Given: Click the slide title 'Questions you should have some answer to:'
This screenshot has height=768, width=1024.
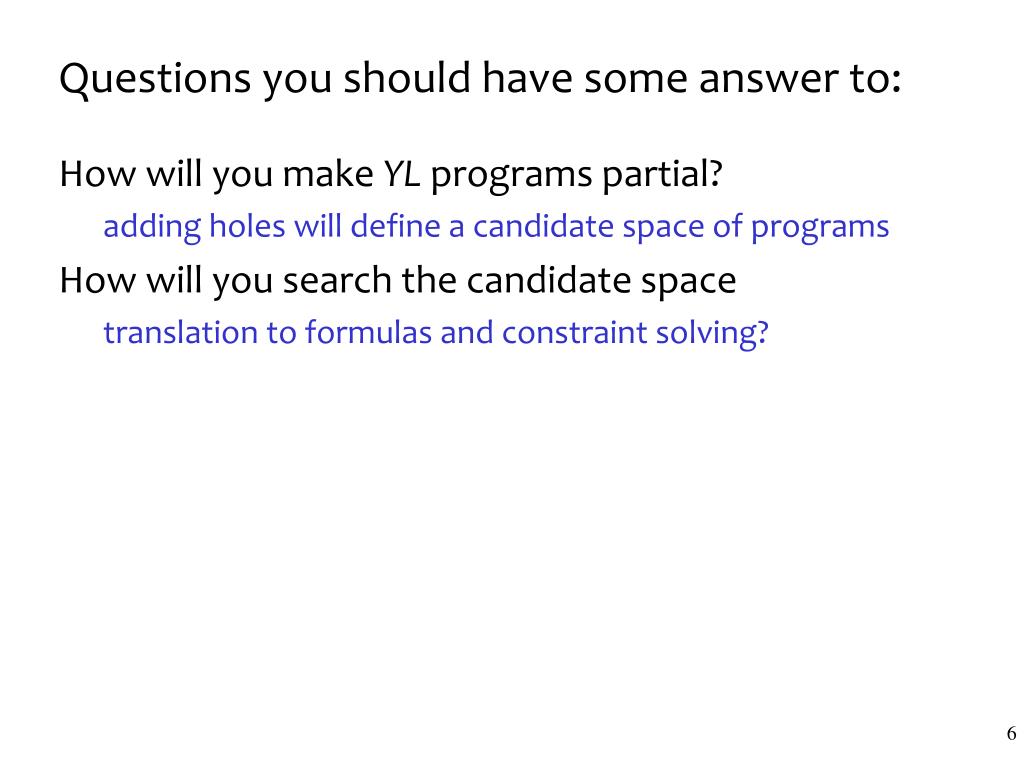Looking at the screenshot, I should 481,79.
